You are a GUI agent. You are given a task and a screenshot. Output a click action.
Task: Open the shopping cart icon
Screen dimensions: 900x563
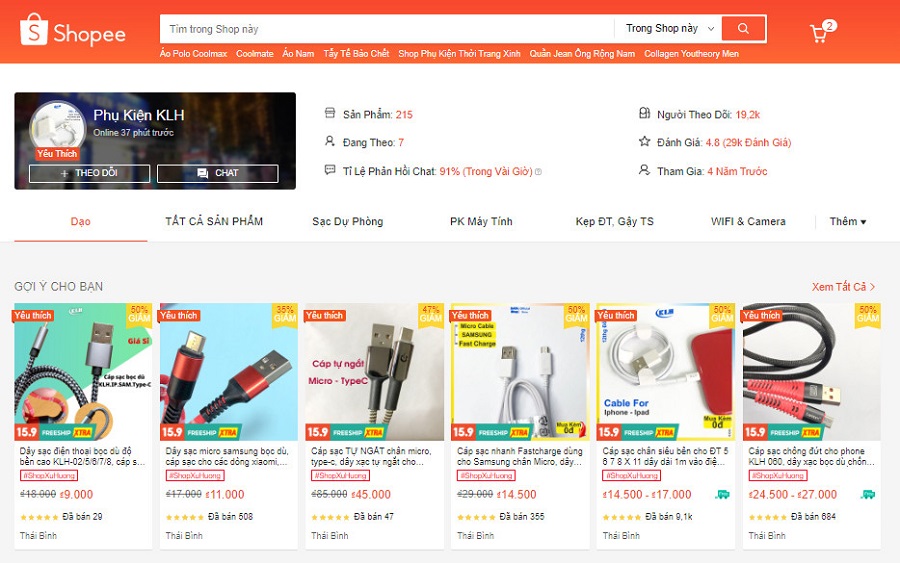(x=819, y=33)
